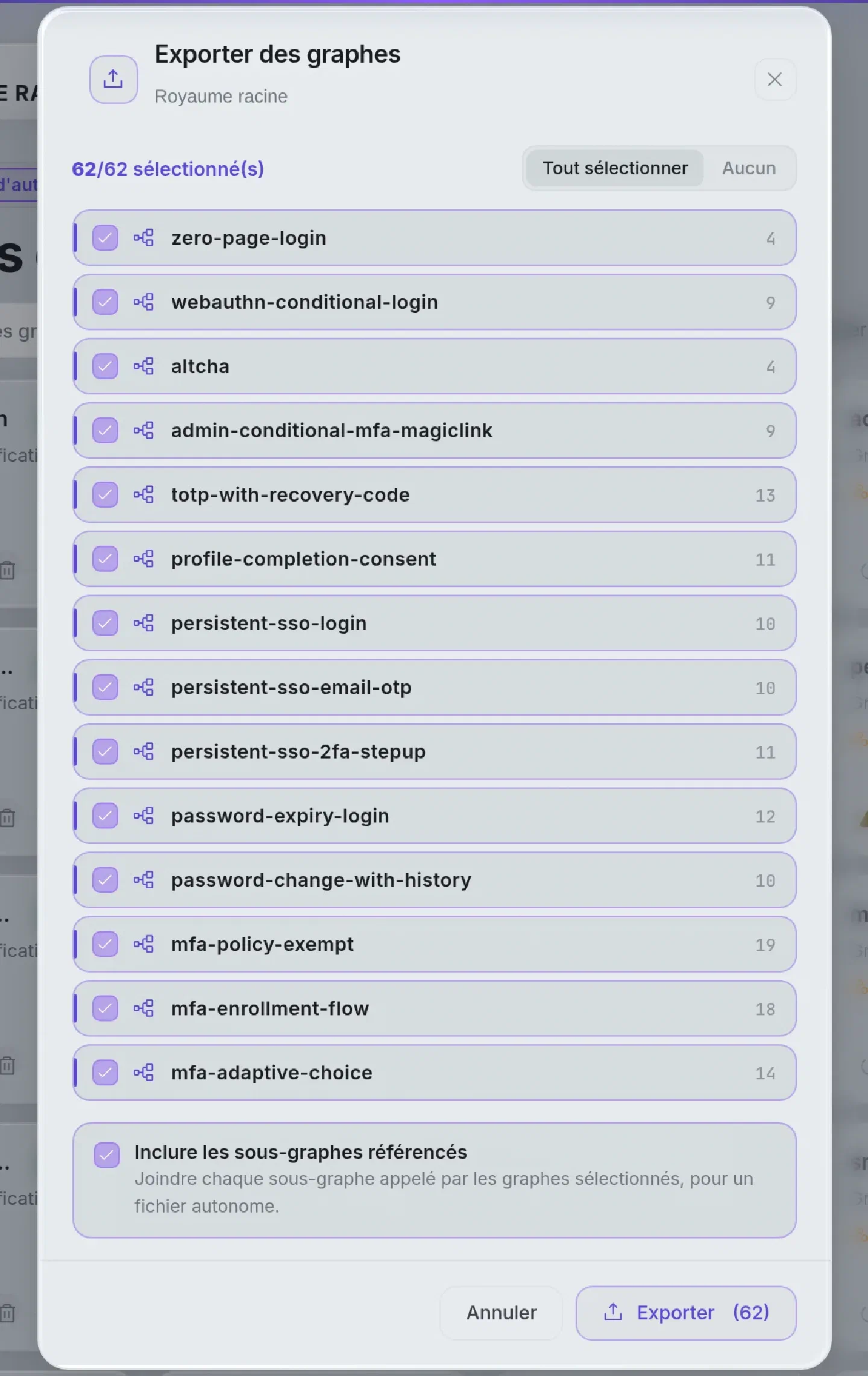The width and height of the screenshot is (868, 1376).
Task: Click the graph icon beside totp-with-recovery-code
Action: click(143, 494)
